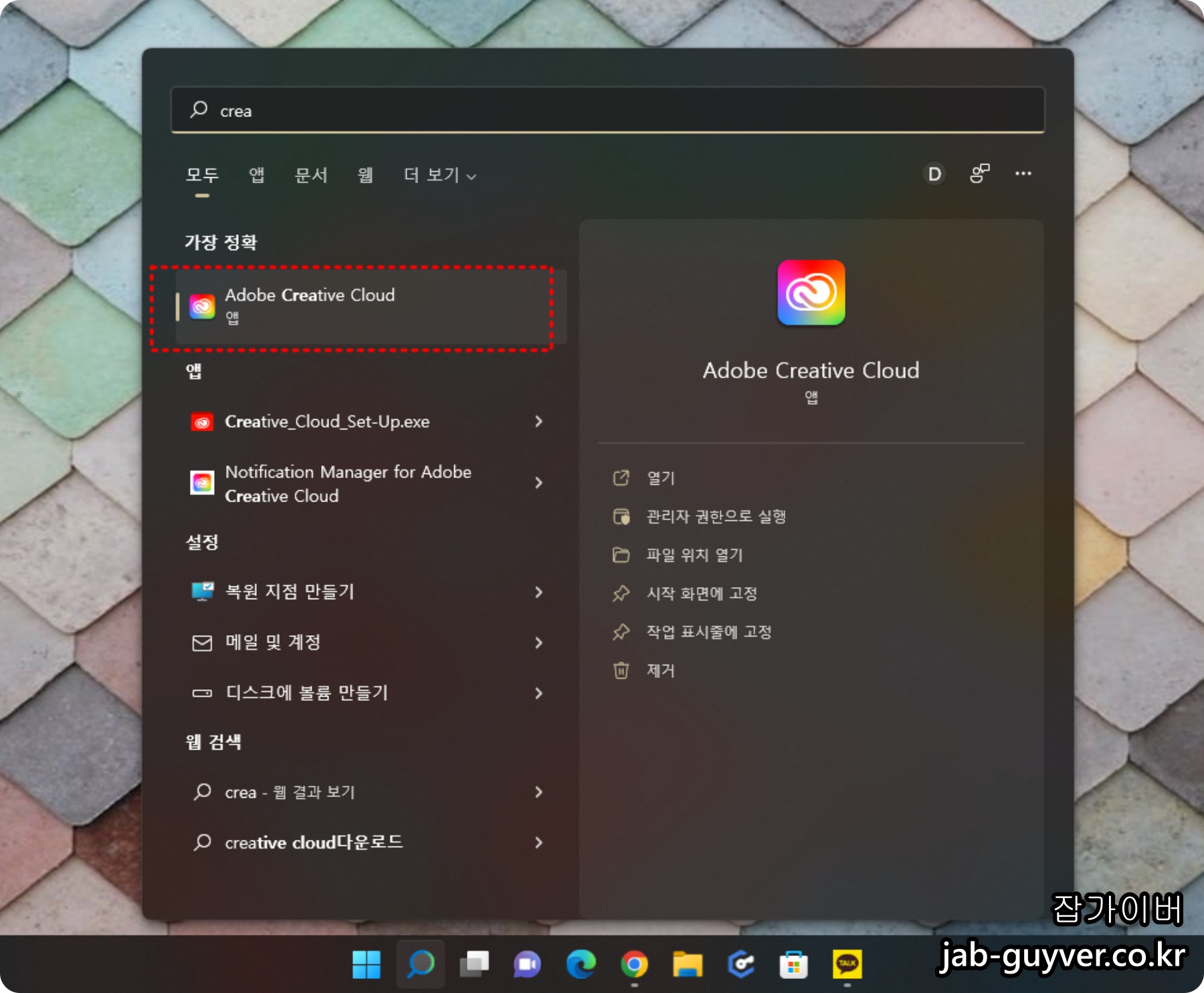Image resolution: width=1204 pixels, height=993 pixels.
Task: Click the magnifier icon in search box
Action: (199, 109)
